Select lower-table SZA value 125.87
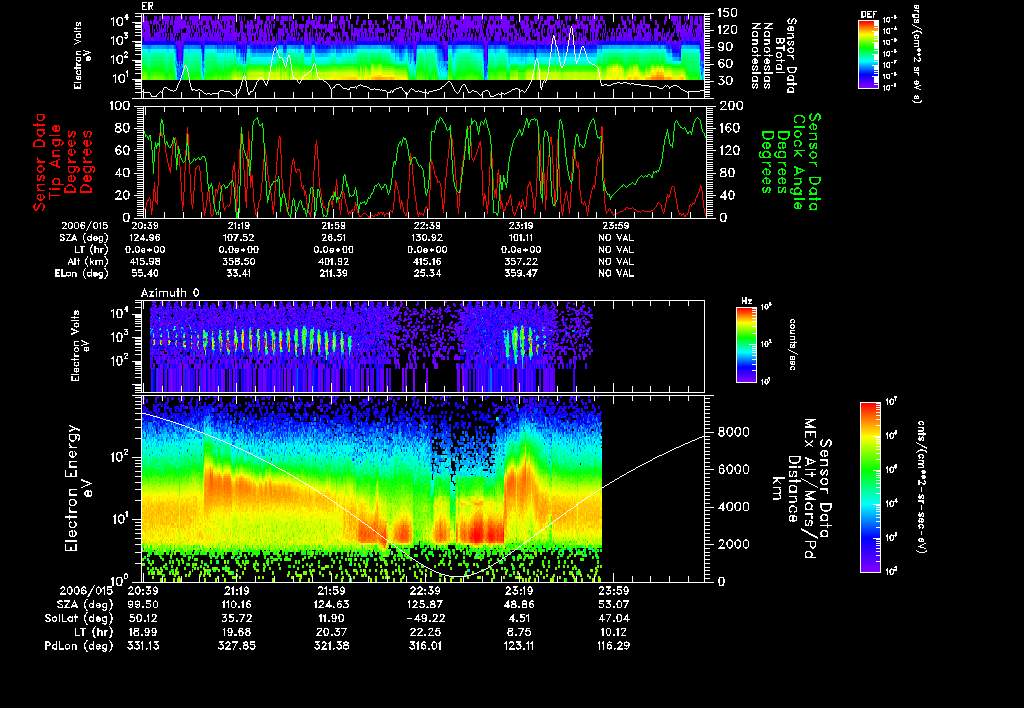 425,605
